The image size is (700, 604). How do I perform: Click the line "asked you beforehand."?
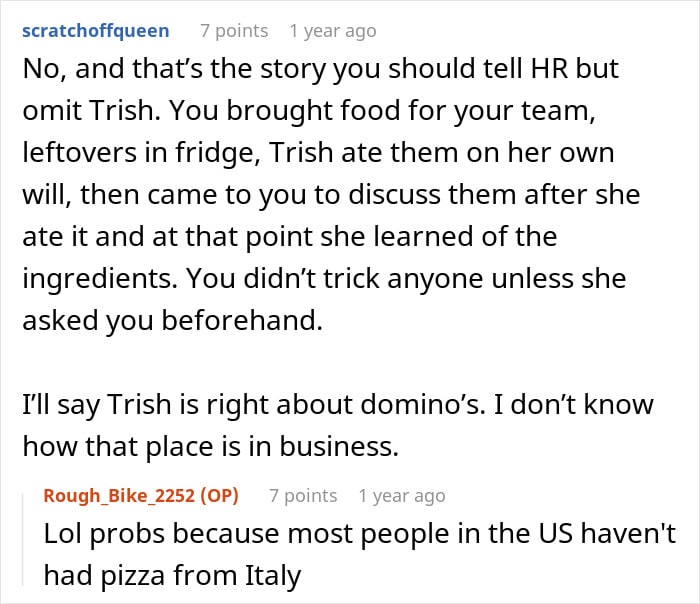[x=172, y=321]
